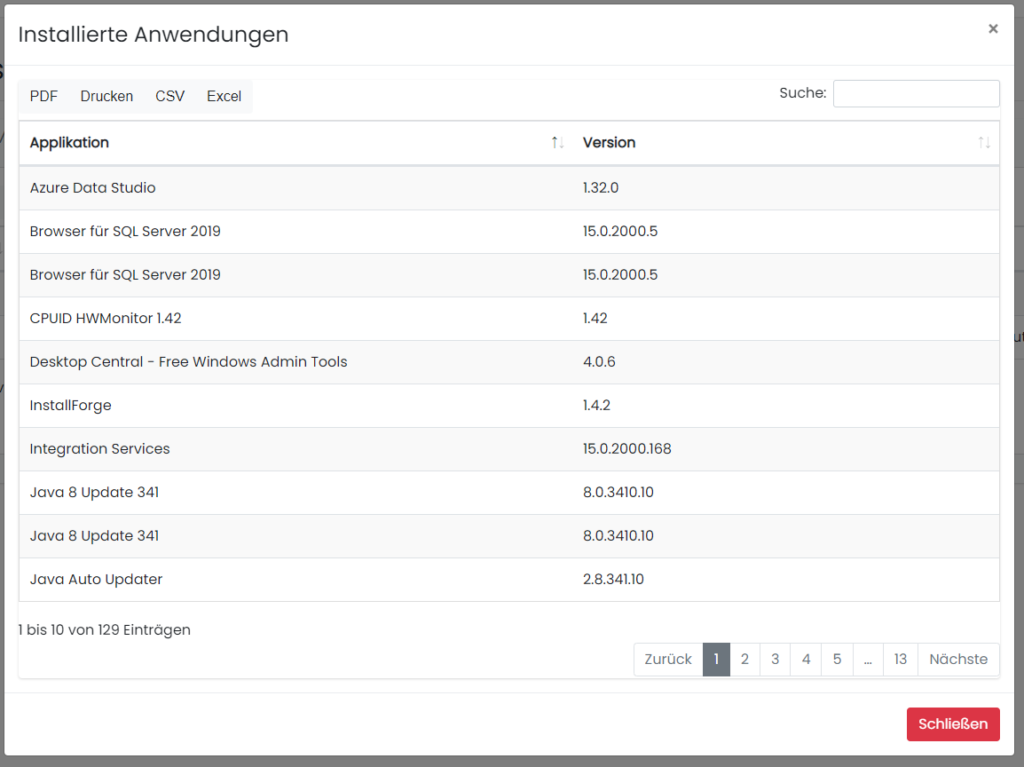This screenshot has height=767, width=1024.
Task: Export table as PDF
Action: [x=44, y=97]
